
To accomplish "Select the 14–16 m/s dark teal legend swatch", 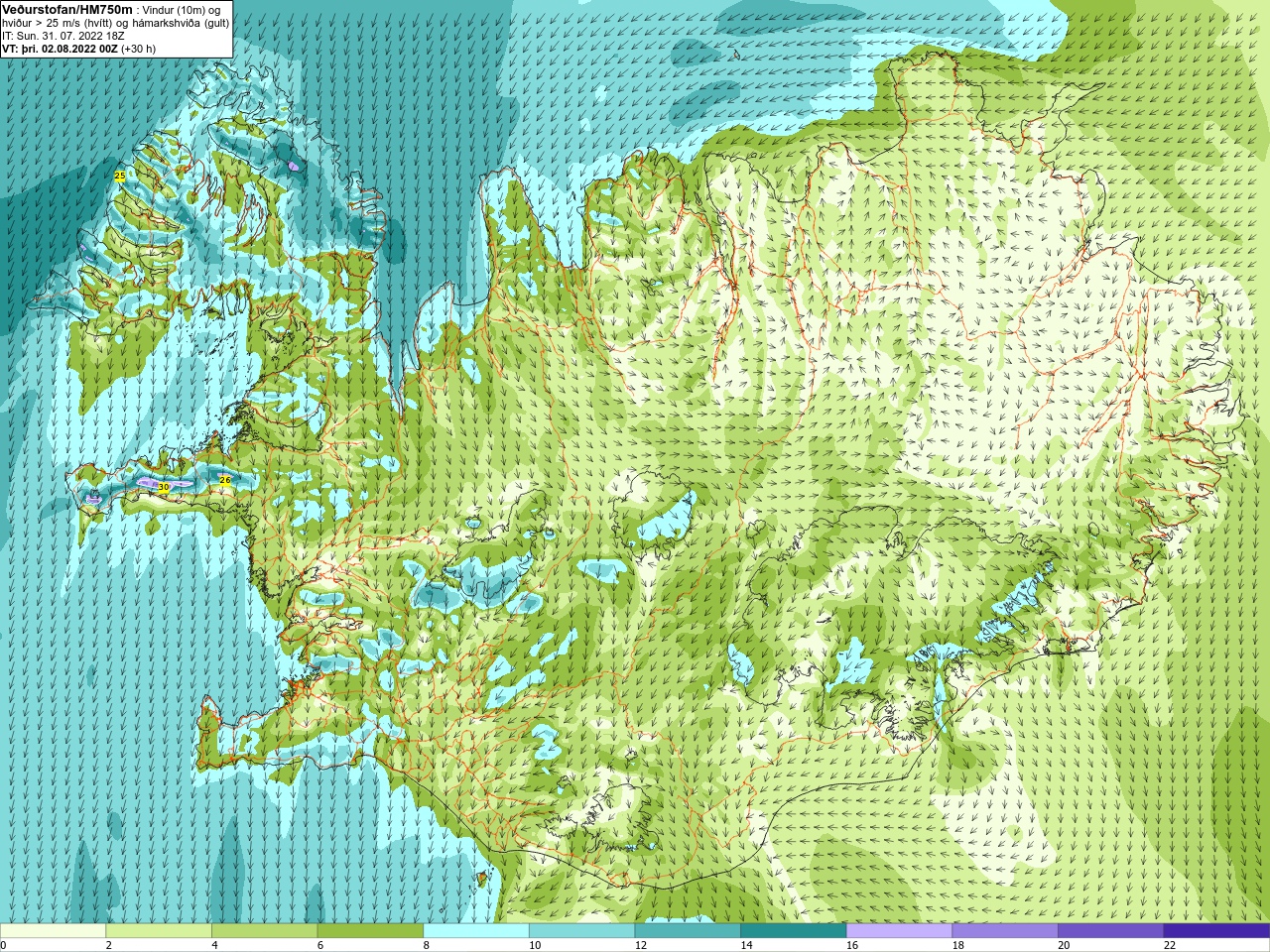I will click(x=794, y=931).
